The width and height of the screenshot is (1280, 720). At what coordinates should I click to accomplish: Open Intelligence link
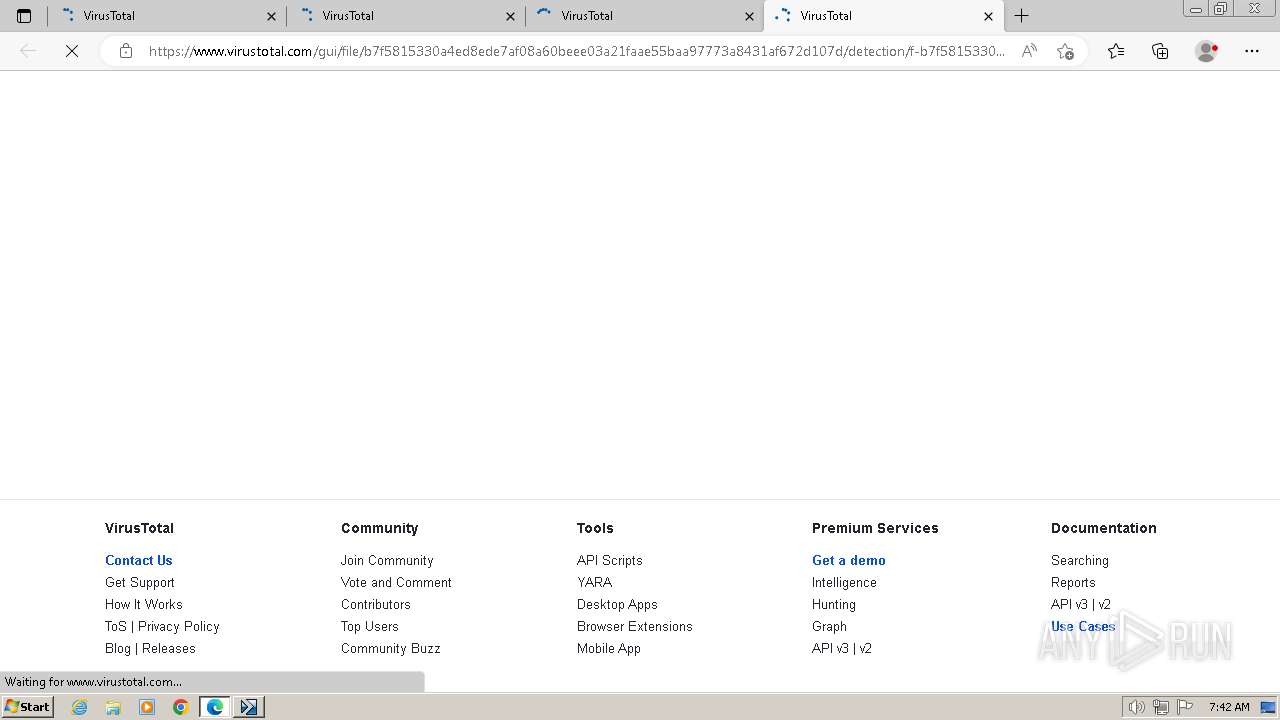point(844,582)
